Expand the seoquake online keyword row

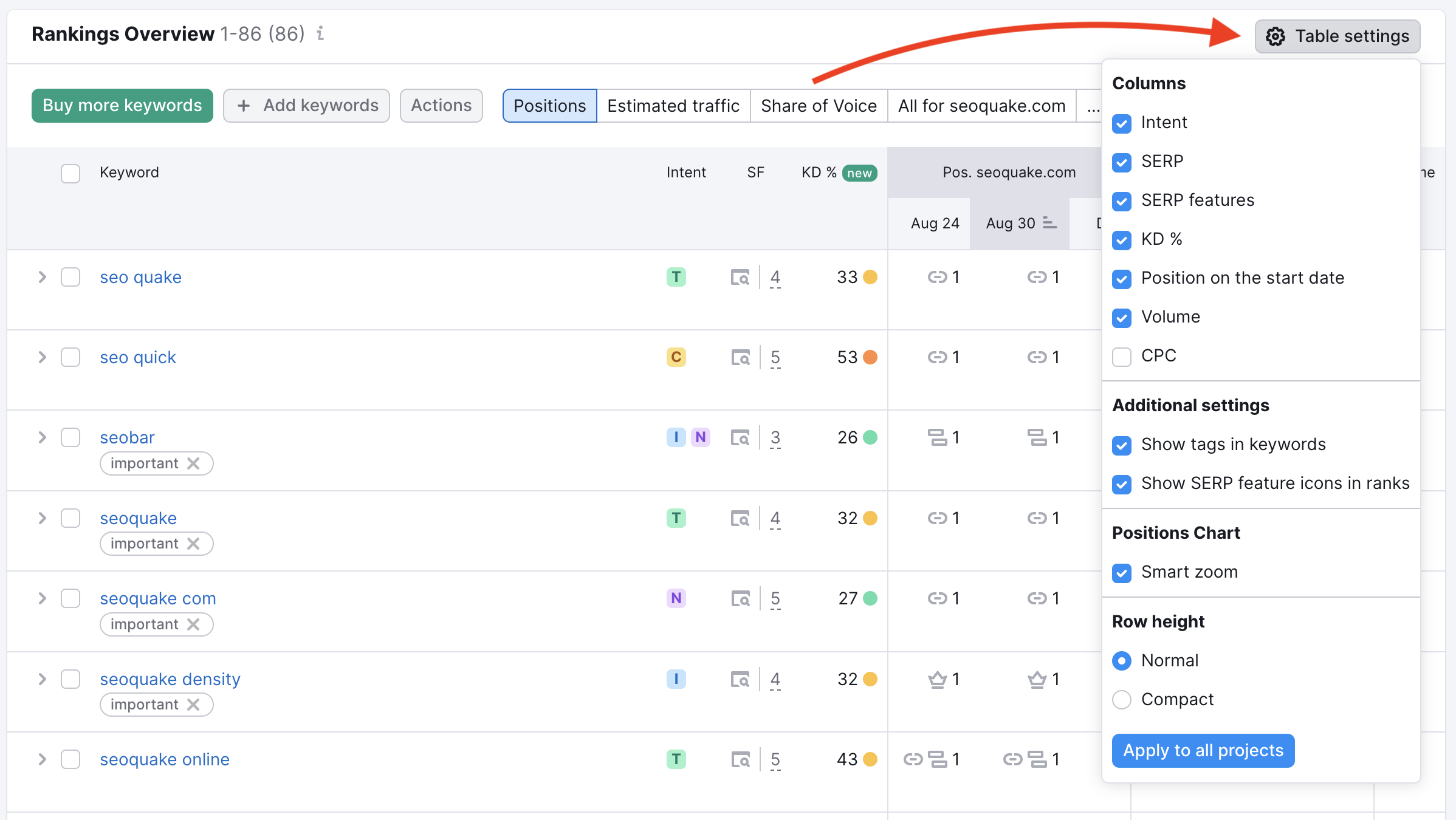[x=41, y=759]
